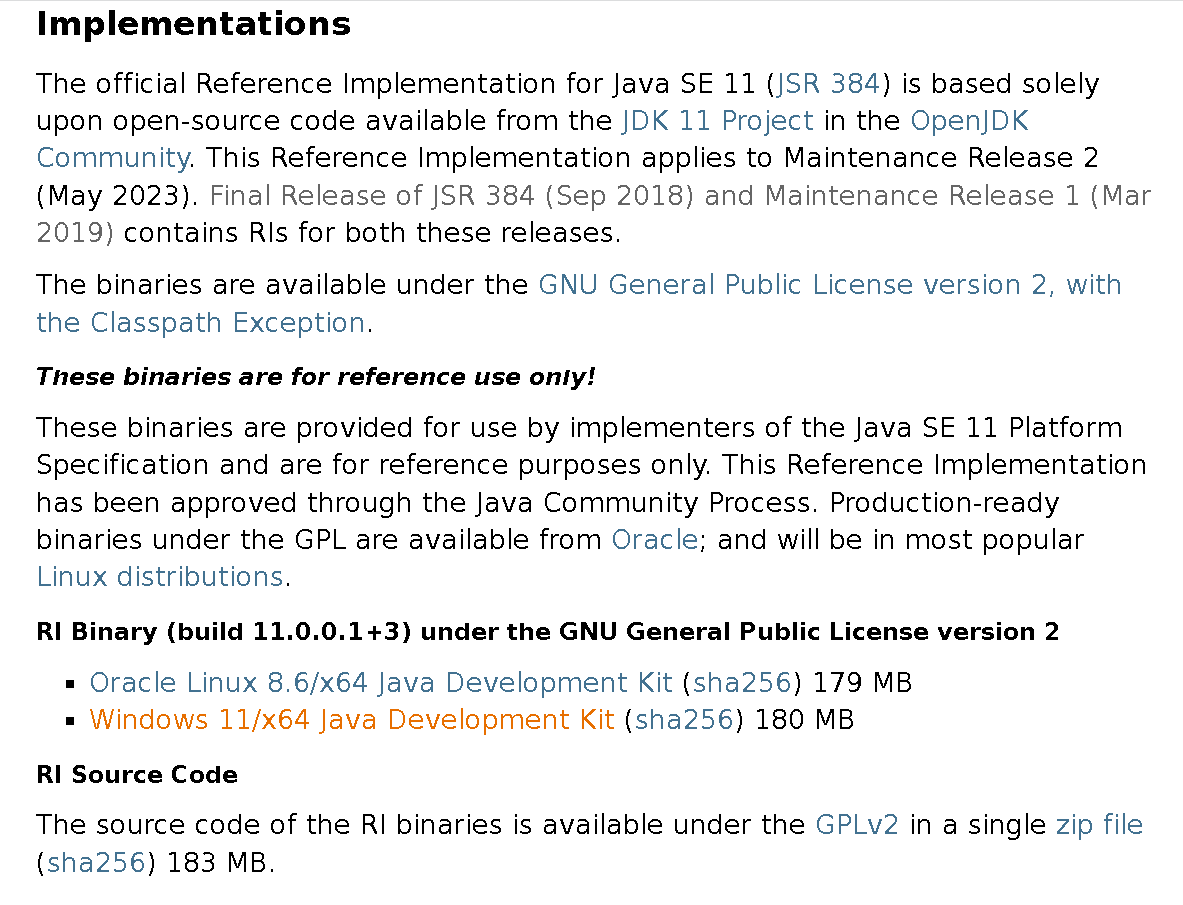Screen dimensions: 1183x905
Task: Open Final Release of JSR 384 link
Action: click(594, 214)
